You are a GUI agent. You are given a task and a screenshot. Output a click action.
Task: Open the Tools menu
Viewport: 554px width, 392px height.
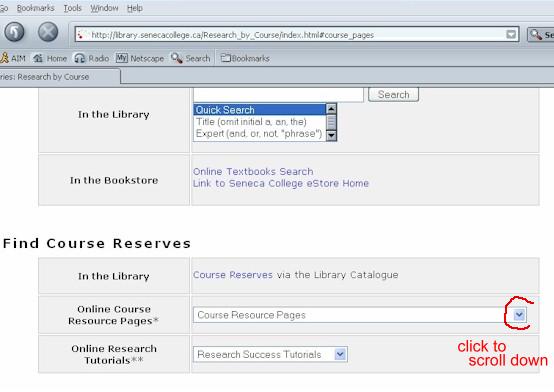[x=72, y=8]
